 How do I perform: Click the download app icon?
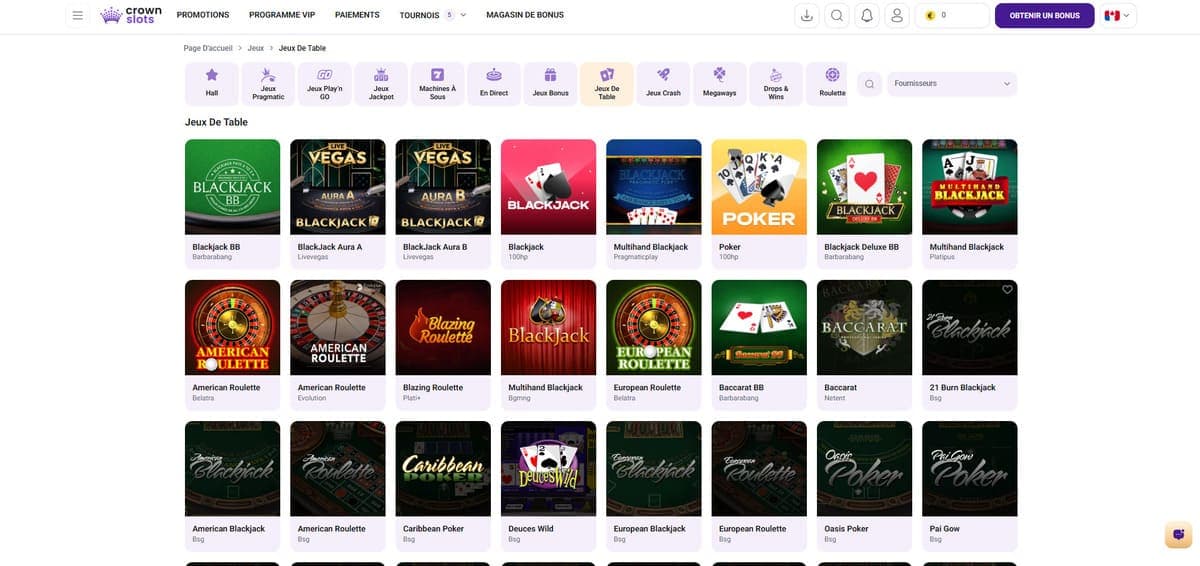[807, 15]
